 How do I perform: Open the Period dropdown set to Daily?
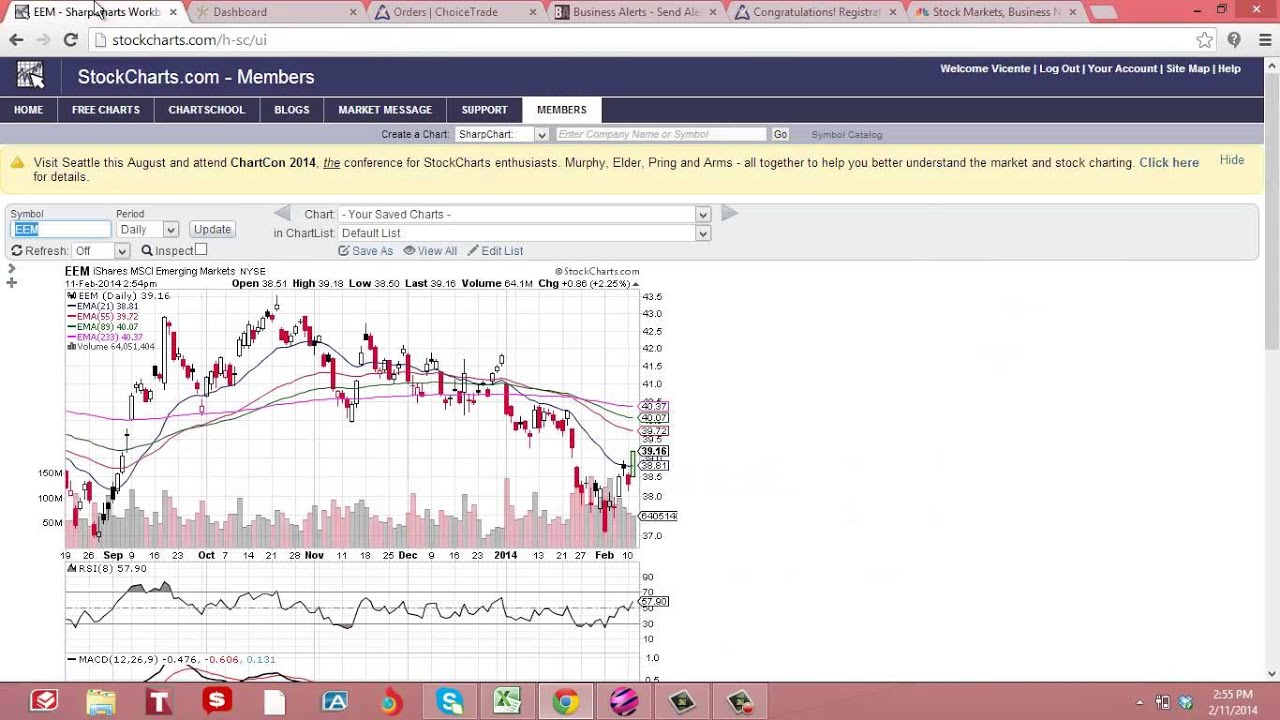coord(147,230)
